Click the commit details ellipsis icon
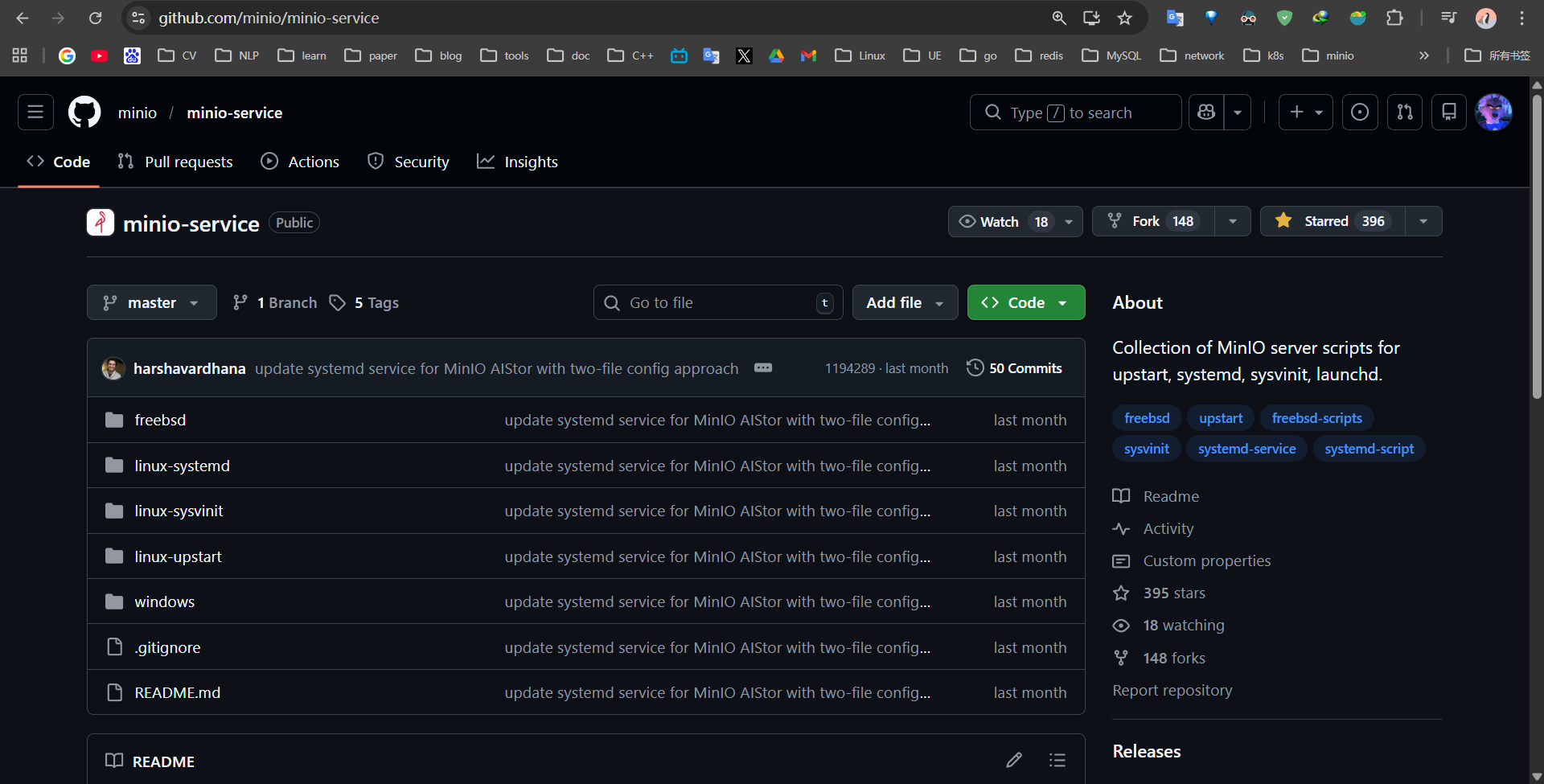This screenshot has height=784, width=1544. pyautogui.click(x=763, y=368)
